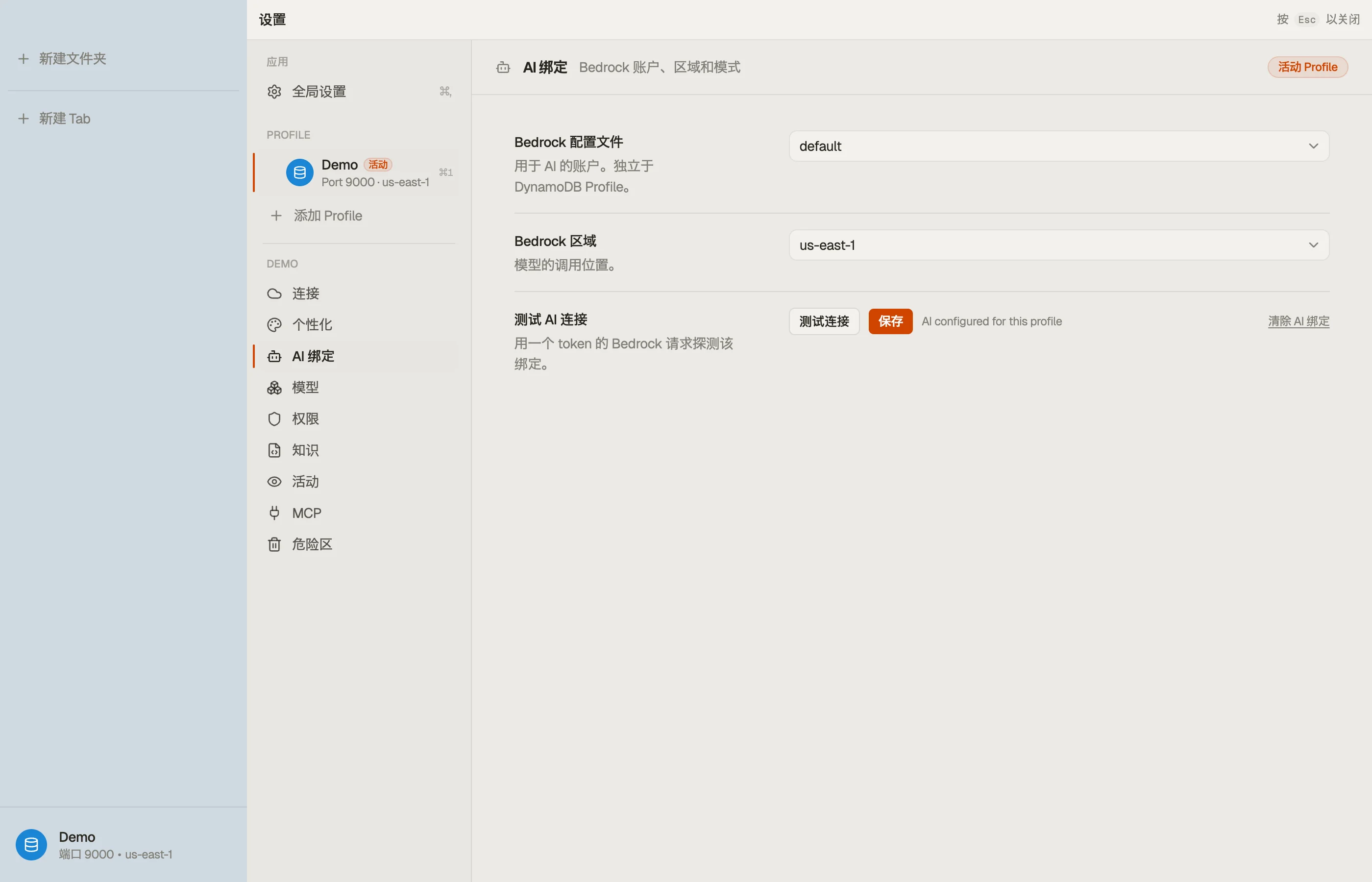Click the plug icon next to MCP
Viewport: 1372px width, 882px height.
click(274, 513)
